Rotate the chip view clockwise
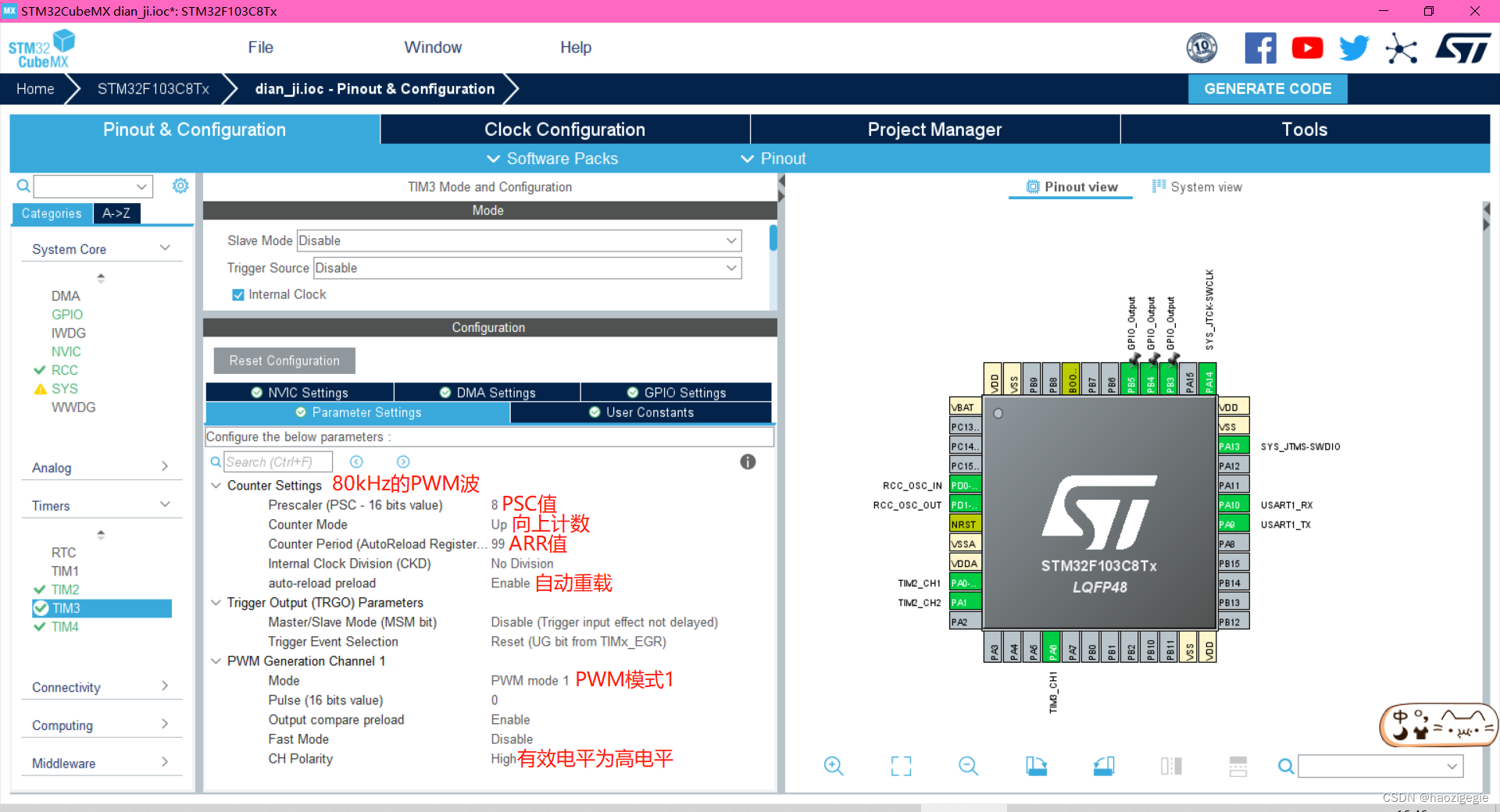Screen dimensions: 1500x812 1036,766
